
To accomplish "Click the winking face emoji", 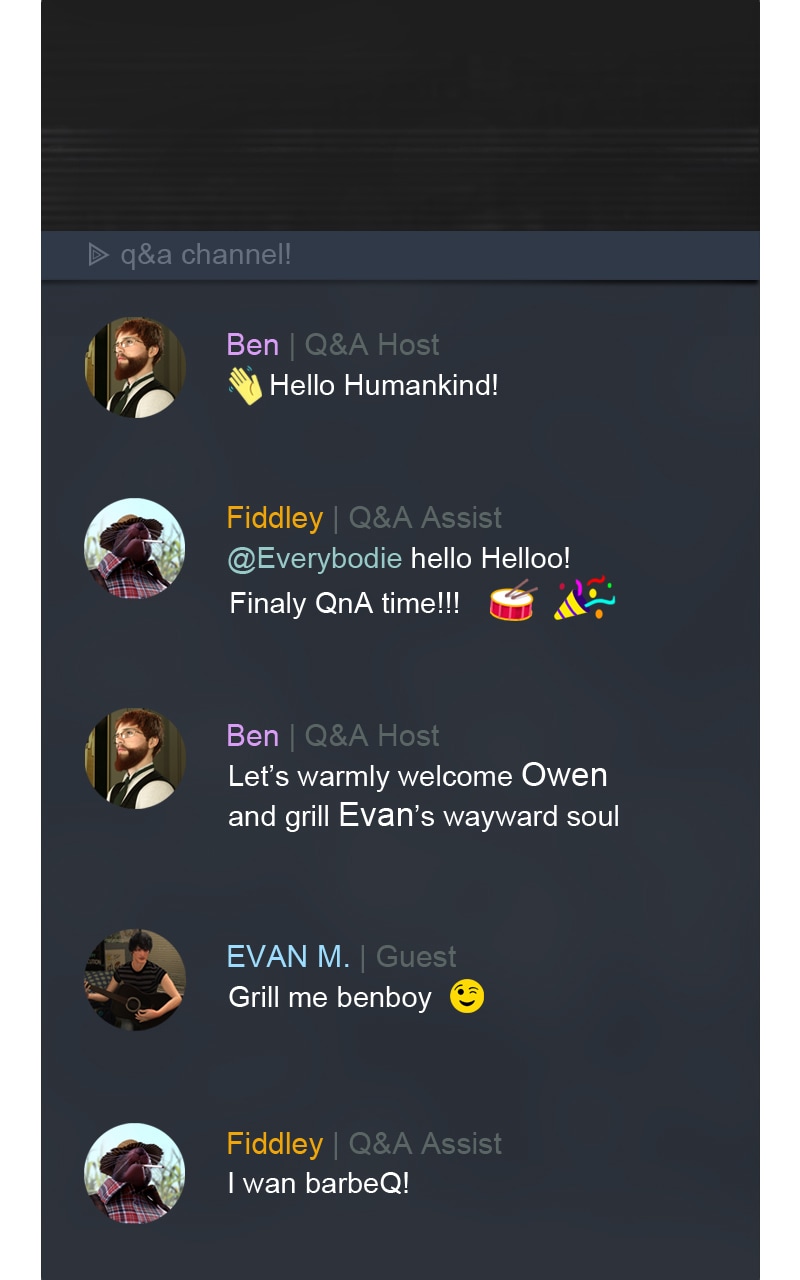I will 467,997.
